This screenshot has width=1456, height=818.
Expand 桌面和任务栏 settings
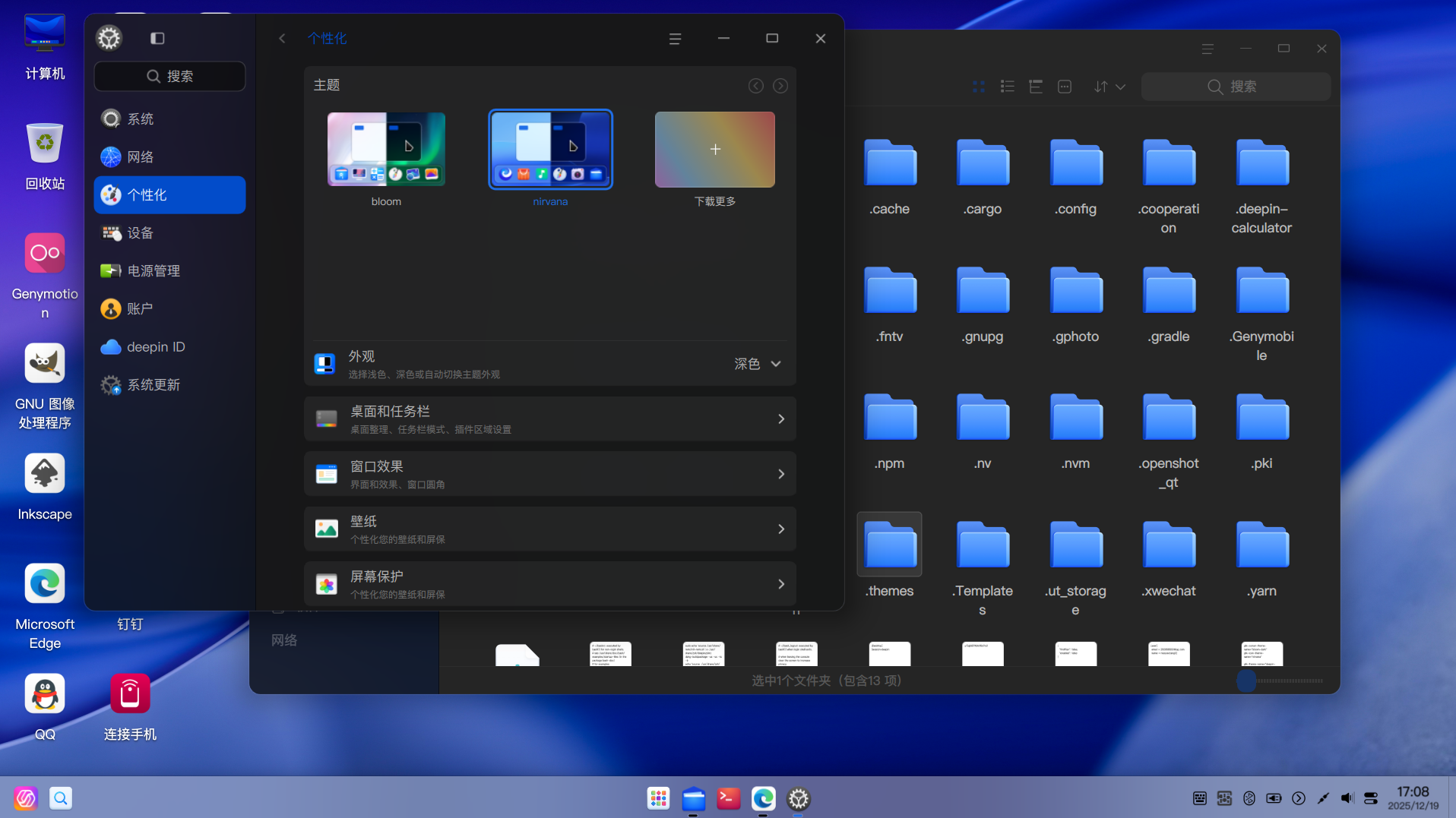(x=550, y=419)
